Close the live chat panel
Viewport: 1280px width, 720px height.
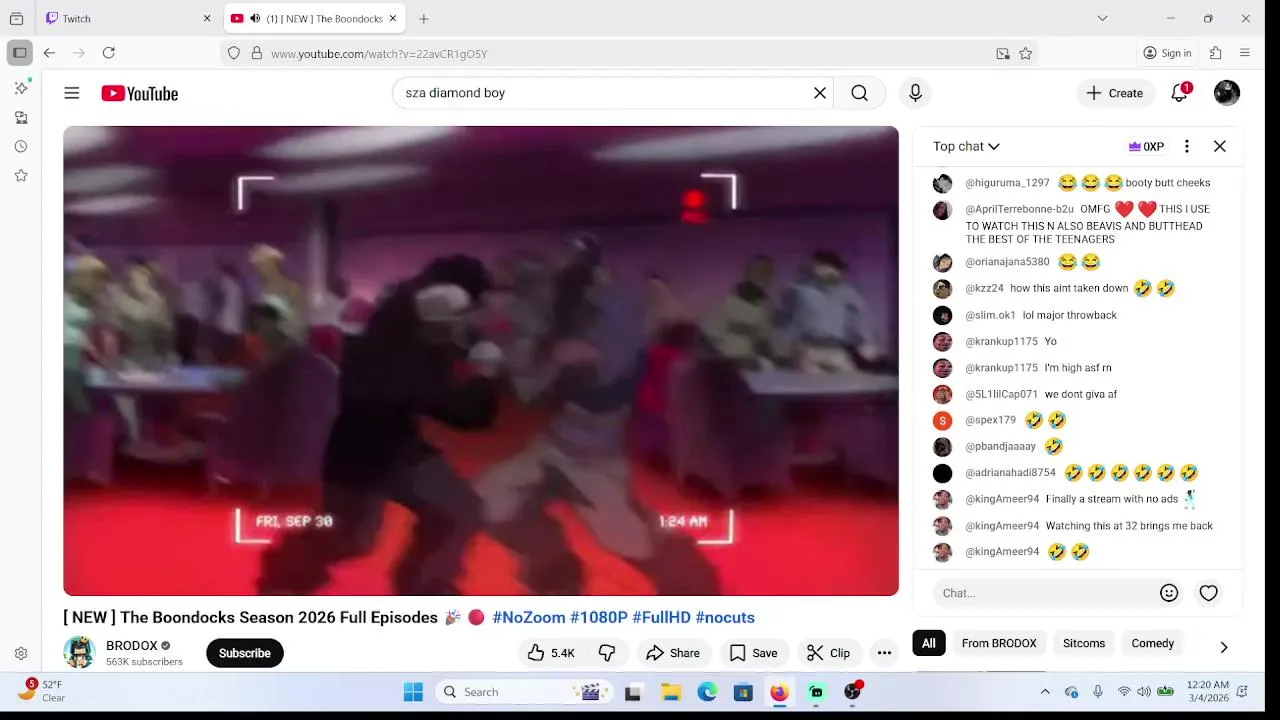tap(1220, 146)
